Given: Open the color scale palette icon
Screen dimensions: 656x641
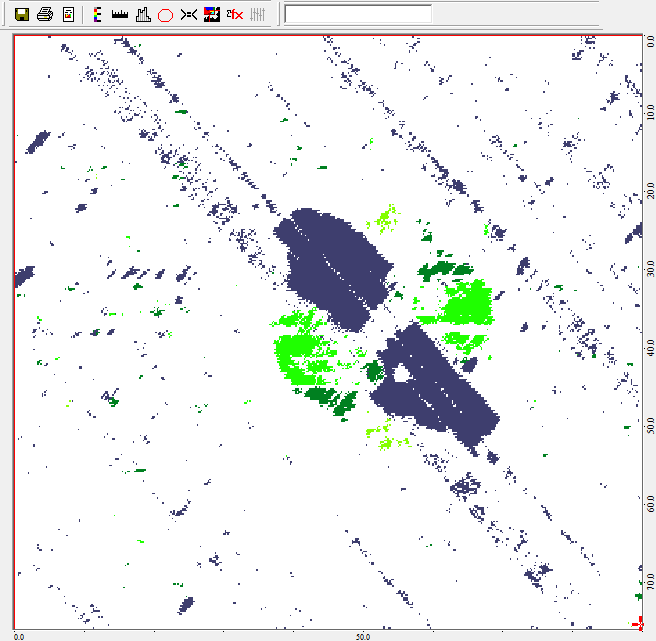Looking at the screenshot, I should (97, 14).
